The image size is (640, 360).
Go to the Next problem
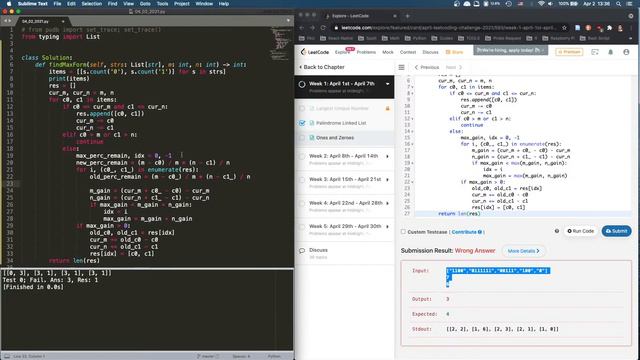453,67
